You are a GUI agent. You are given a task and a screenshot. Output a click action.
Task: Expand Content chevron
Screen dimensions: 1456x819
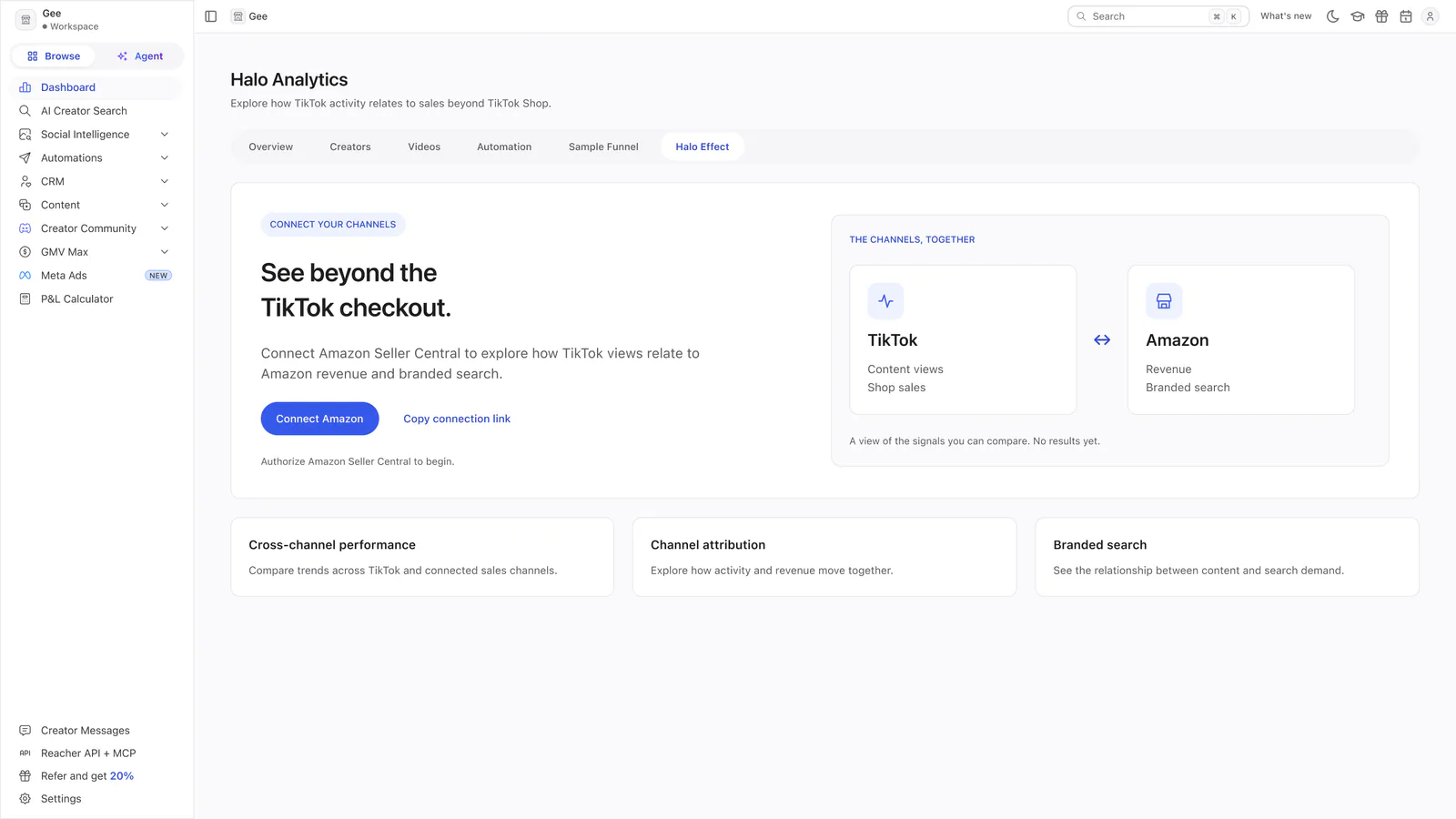165,206
